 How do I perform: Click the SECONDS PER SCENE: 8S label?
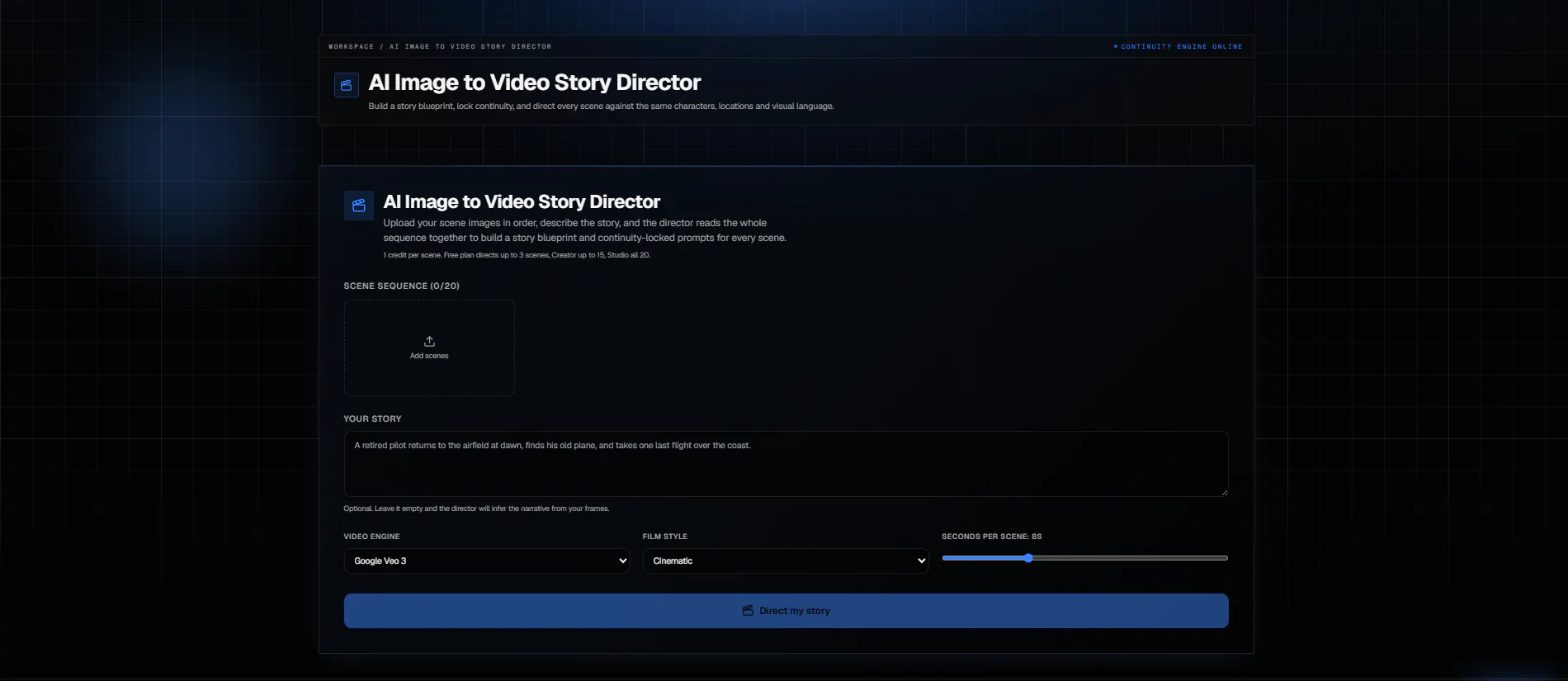[992, 537]
